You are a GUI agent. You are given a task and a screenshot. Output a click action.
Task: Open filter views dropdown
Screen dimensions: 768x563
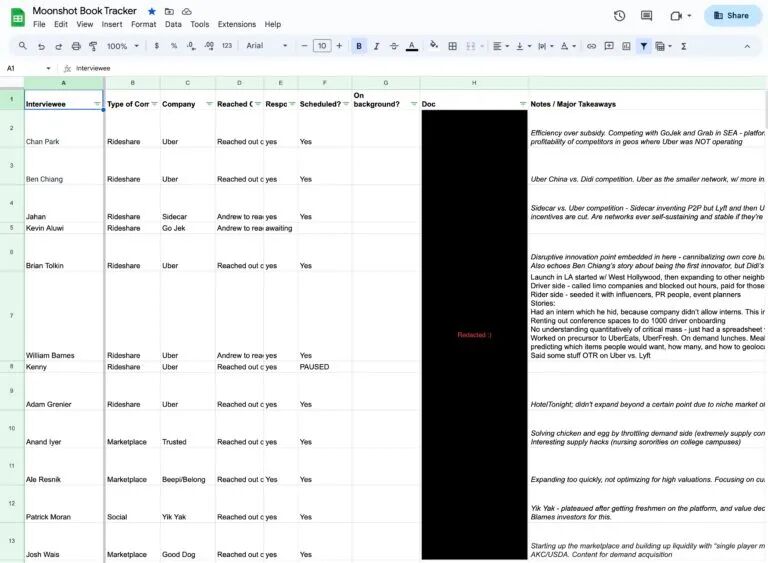pyautogui.click(x=663, y=46)
